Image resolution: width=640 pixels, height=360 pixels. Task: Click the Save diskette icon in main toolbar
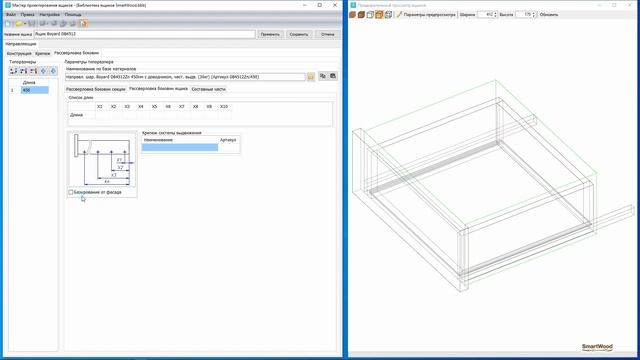[x=32, y=24]
